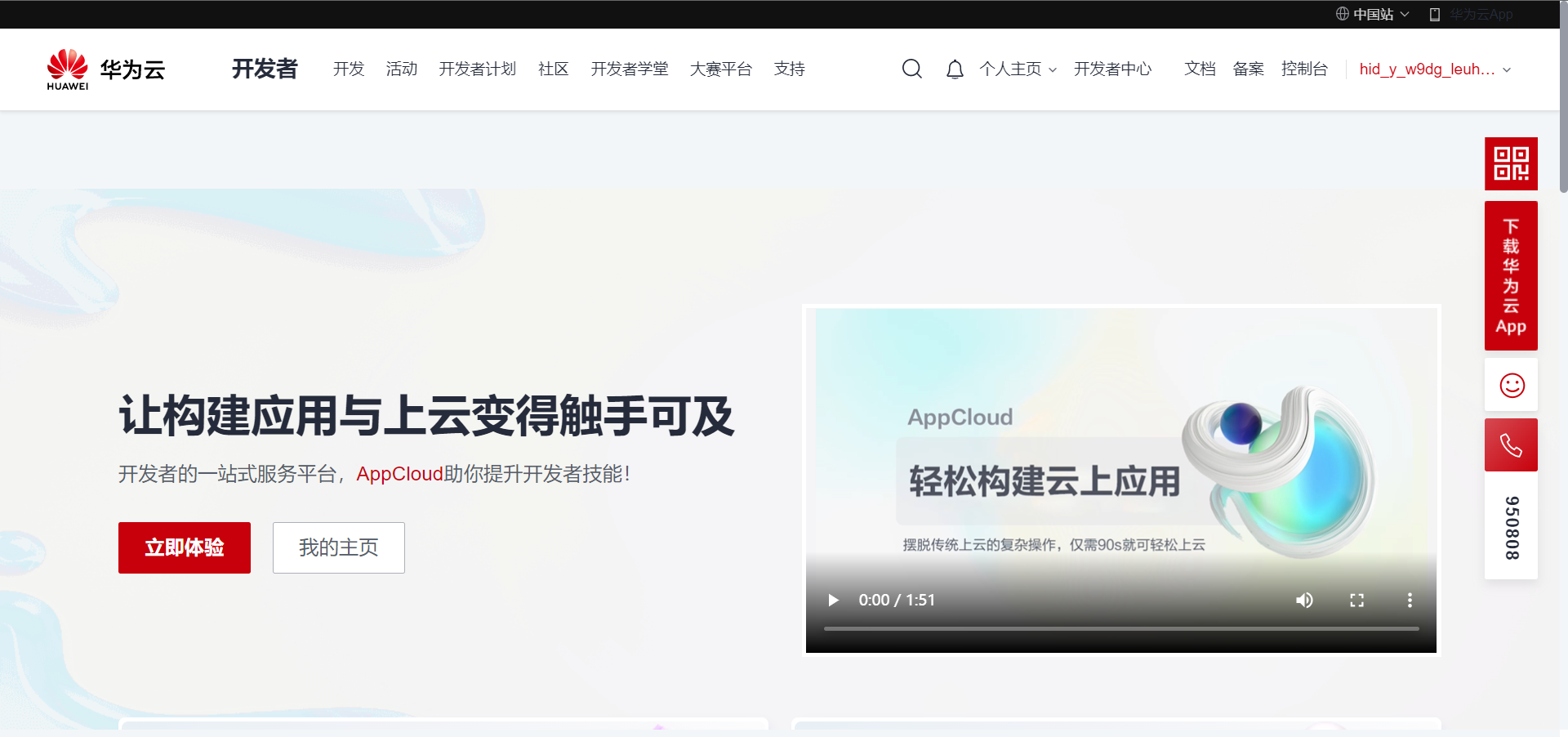Open the 文档 link

tap(1200, 69)
